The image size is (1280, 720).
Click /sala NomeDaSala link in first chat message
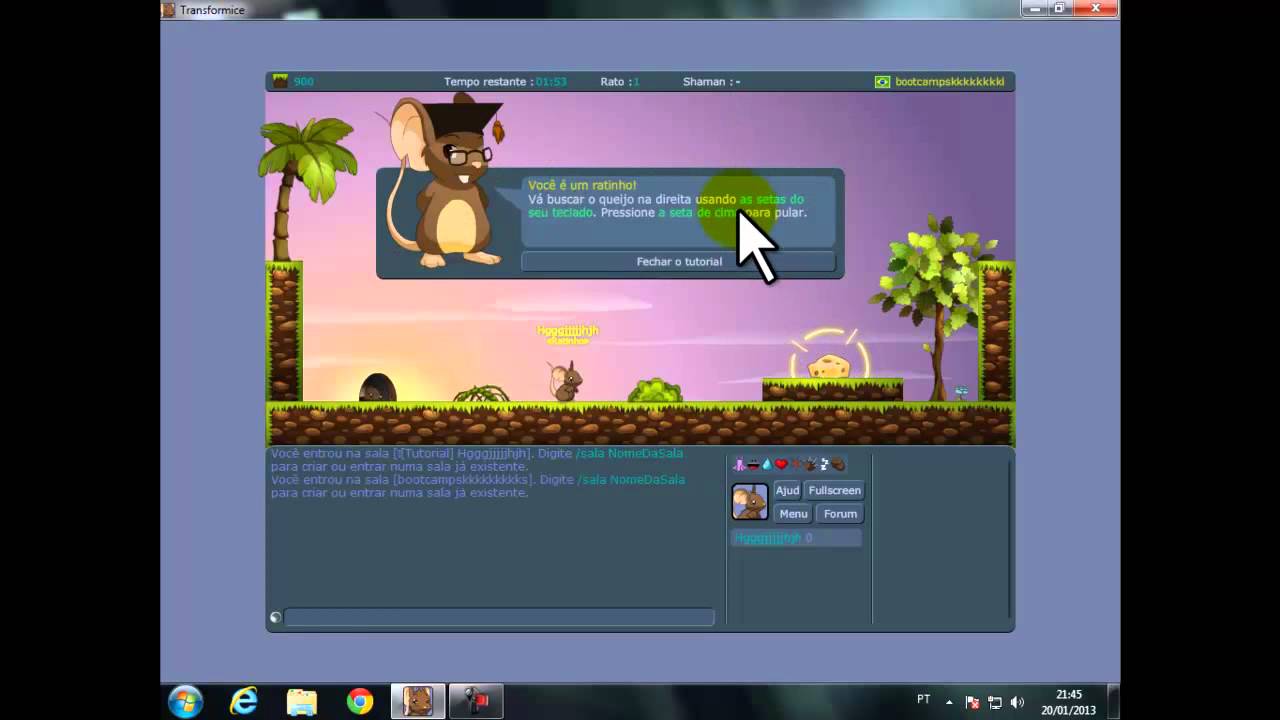coord(629,453)
